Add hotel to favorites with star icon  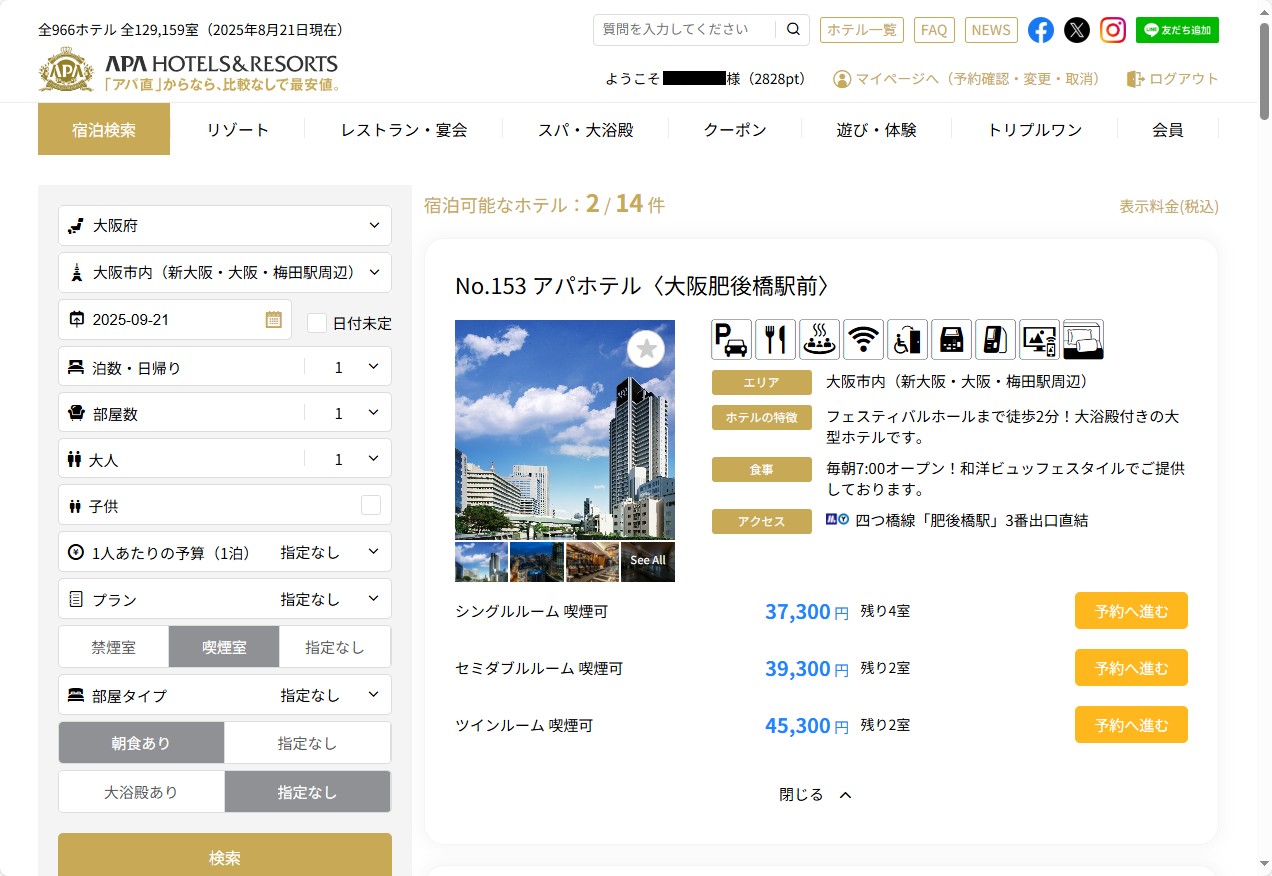[x=646, y=349]
